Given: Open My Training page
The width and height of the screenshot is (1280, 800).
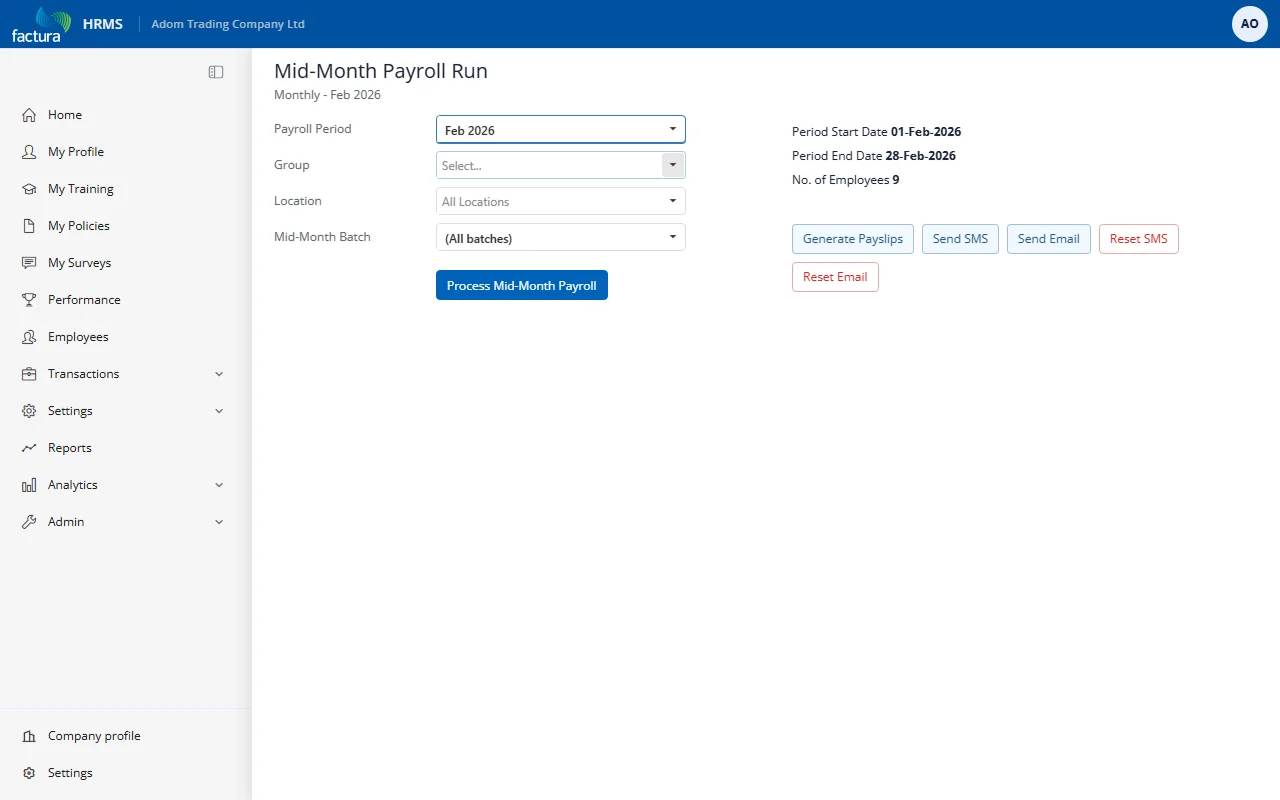Looking at the screenshot, I should click(x=81, y=189).
